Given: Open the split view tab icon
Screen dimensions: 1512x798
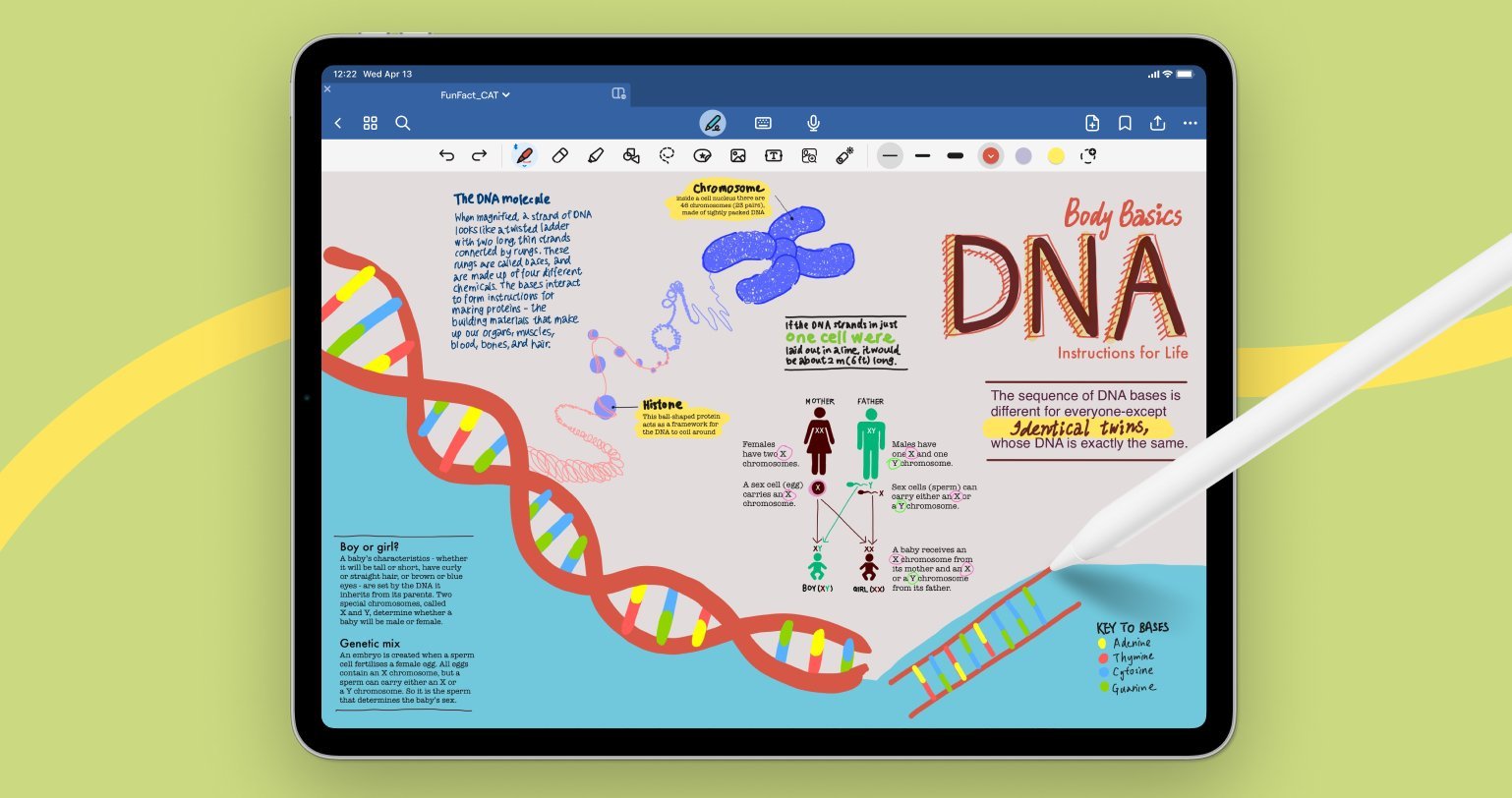Looking at the screenshot, I should pyautogui.click(x=618, y=94).
